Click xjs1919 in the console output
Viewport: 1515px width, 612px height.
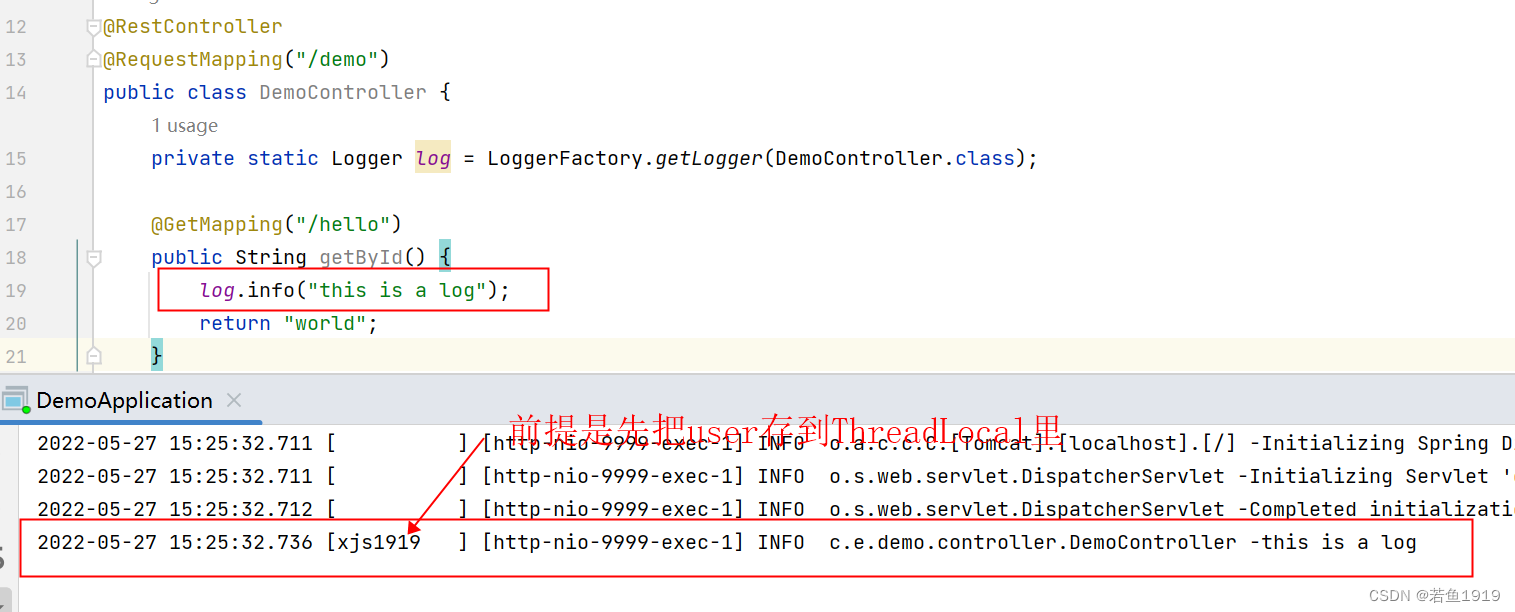point(379,543)
